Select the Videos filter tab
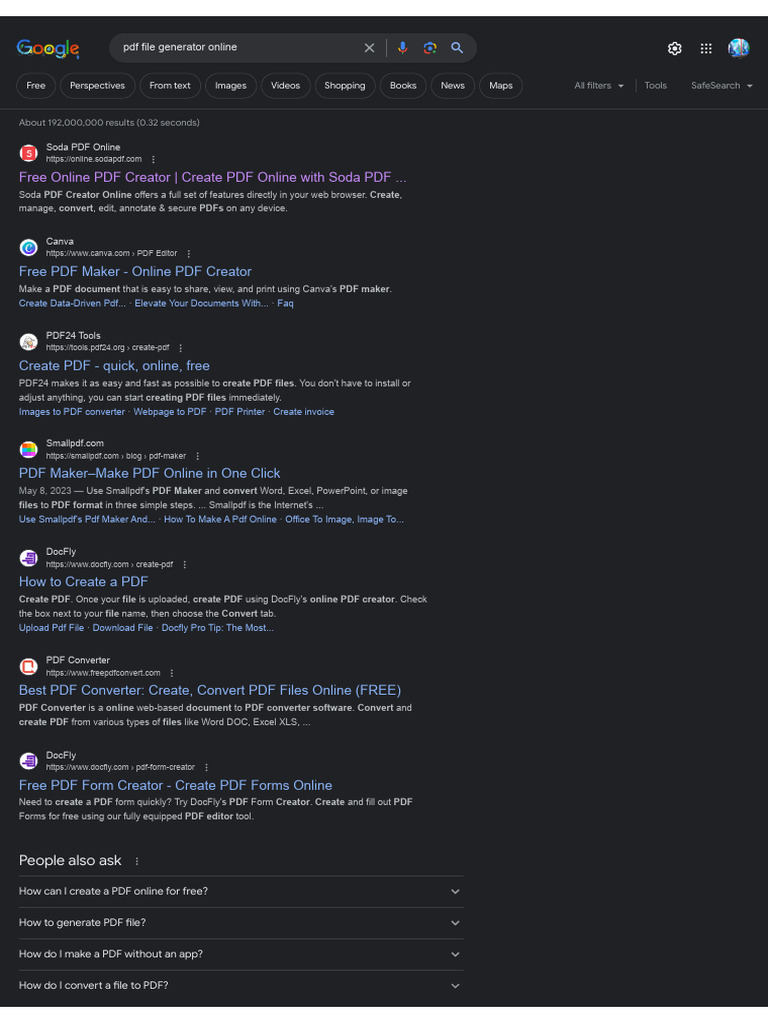Viewport: 768px width, 1024px height. tap(285, 86)
